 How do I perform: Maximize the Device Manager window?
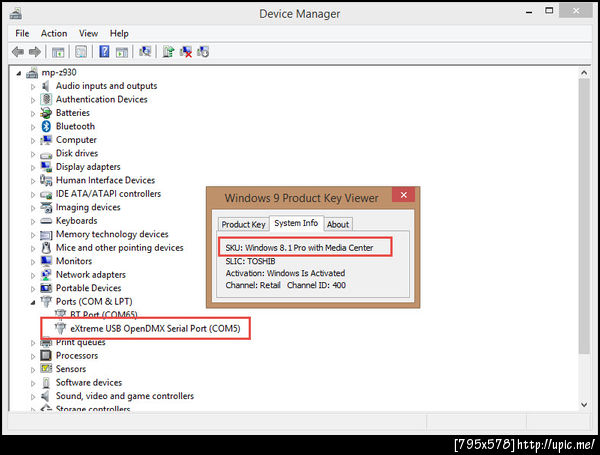pyautogui.click(x=549, y=11)
